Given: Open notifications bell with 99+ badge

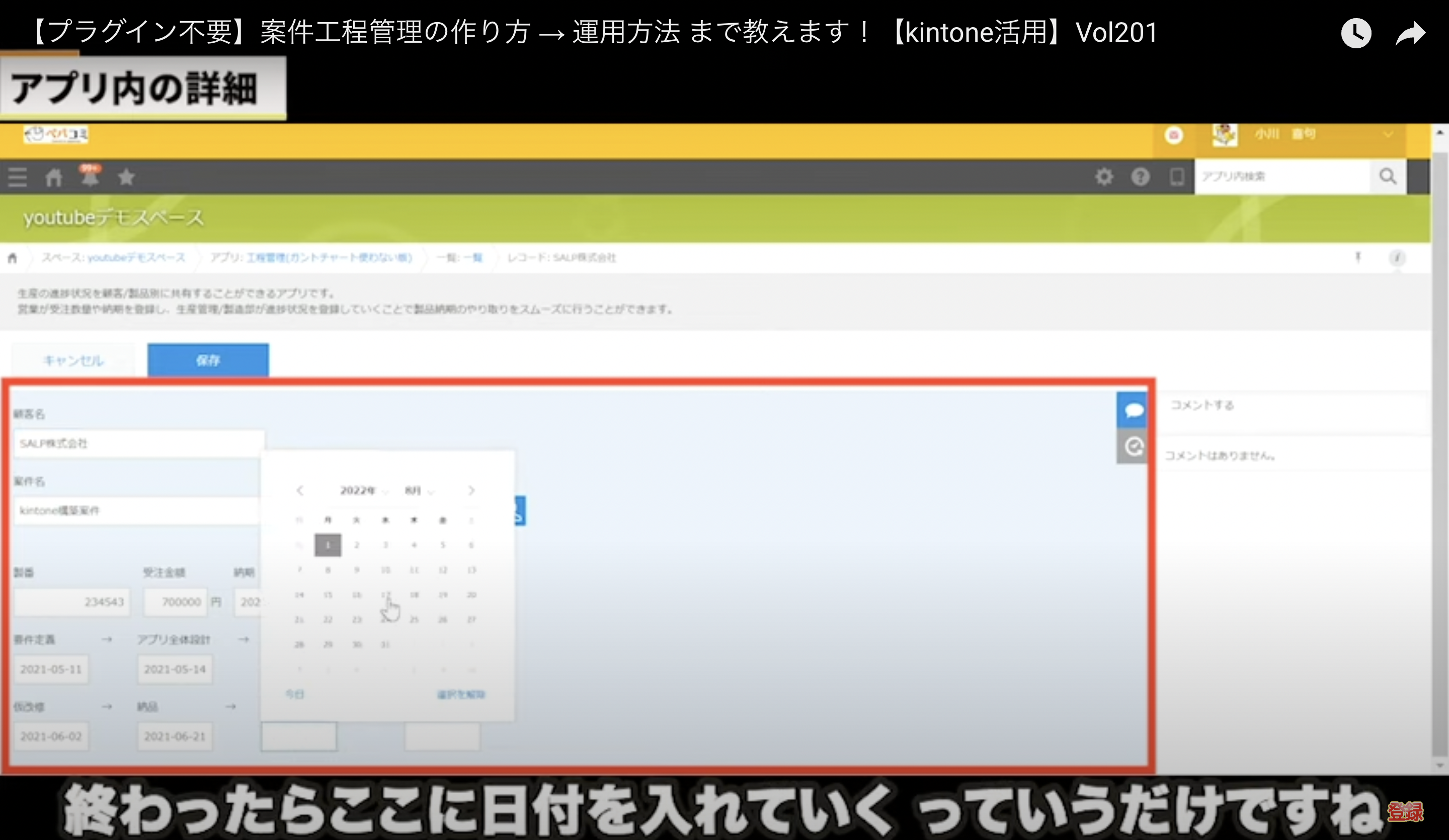Looking at the screenshot, I should tap(90, 176).
